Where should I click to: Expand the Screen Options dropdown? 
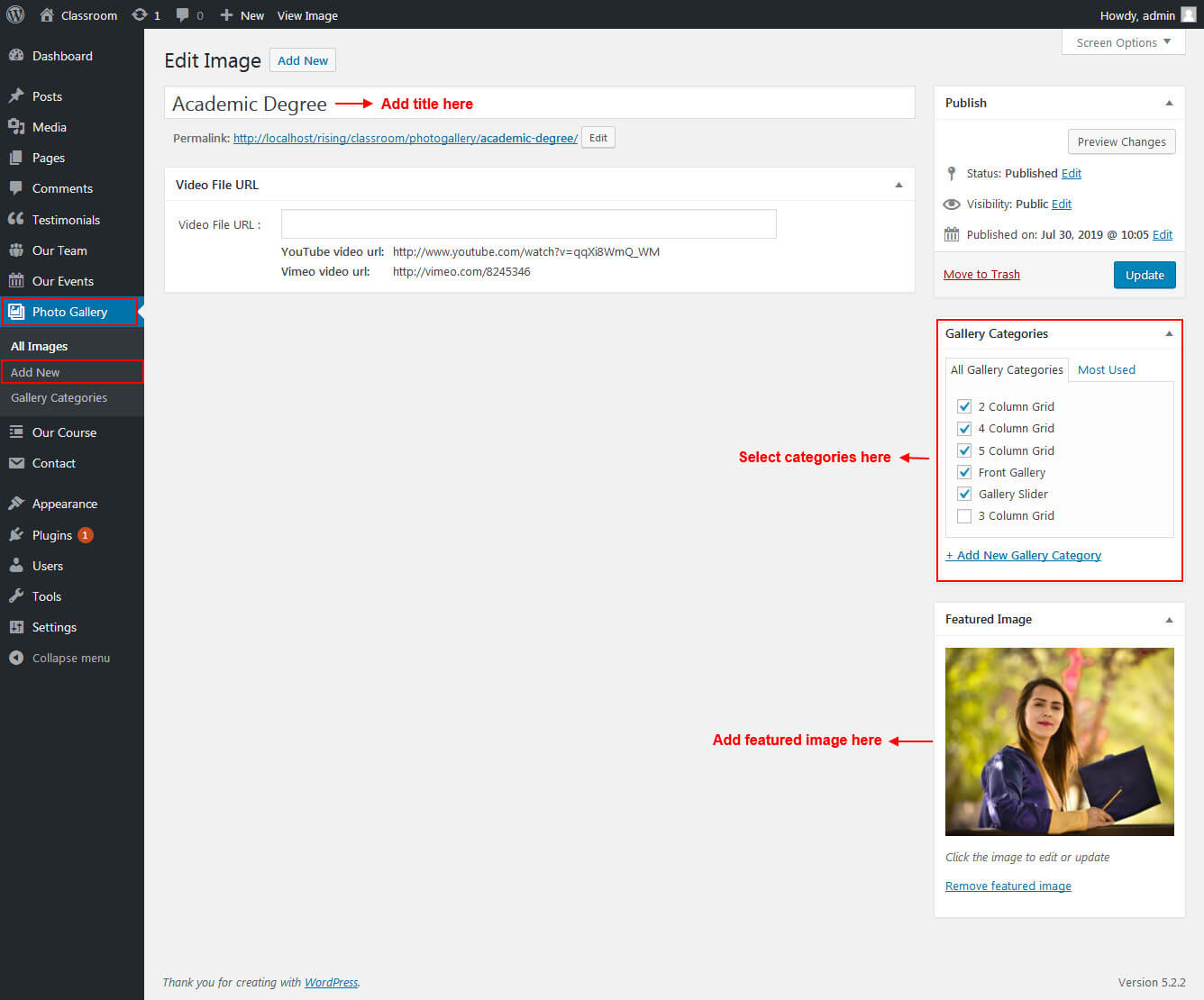tap(1123, 42)
